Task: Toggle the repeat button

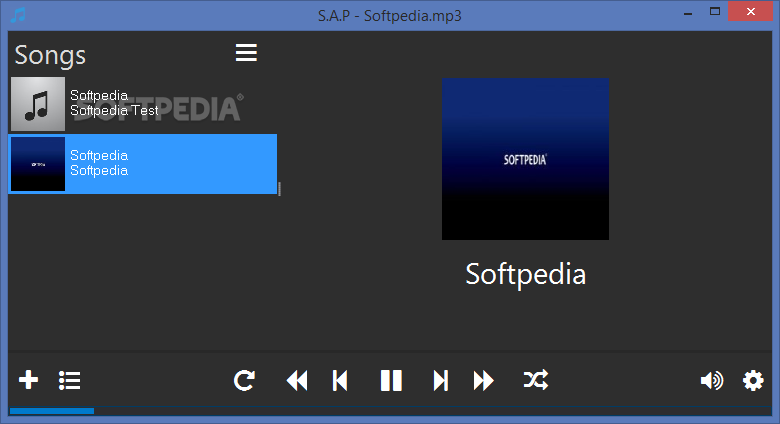Action: point(244,380)
